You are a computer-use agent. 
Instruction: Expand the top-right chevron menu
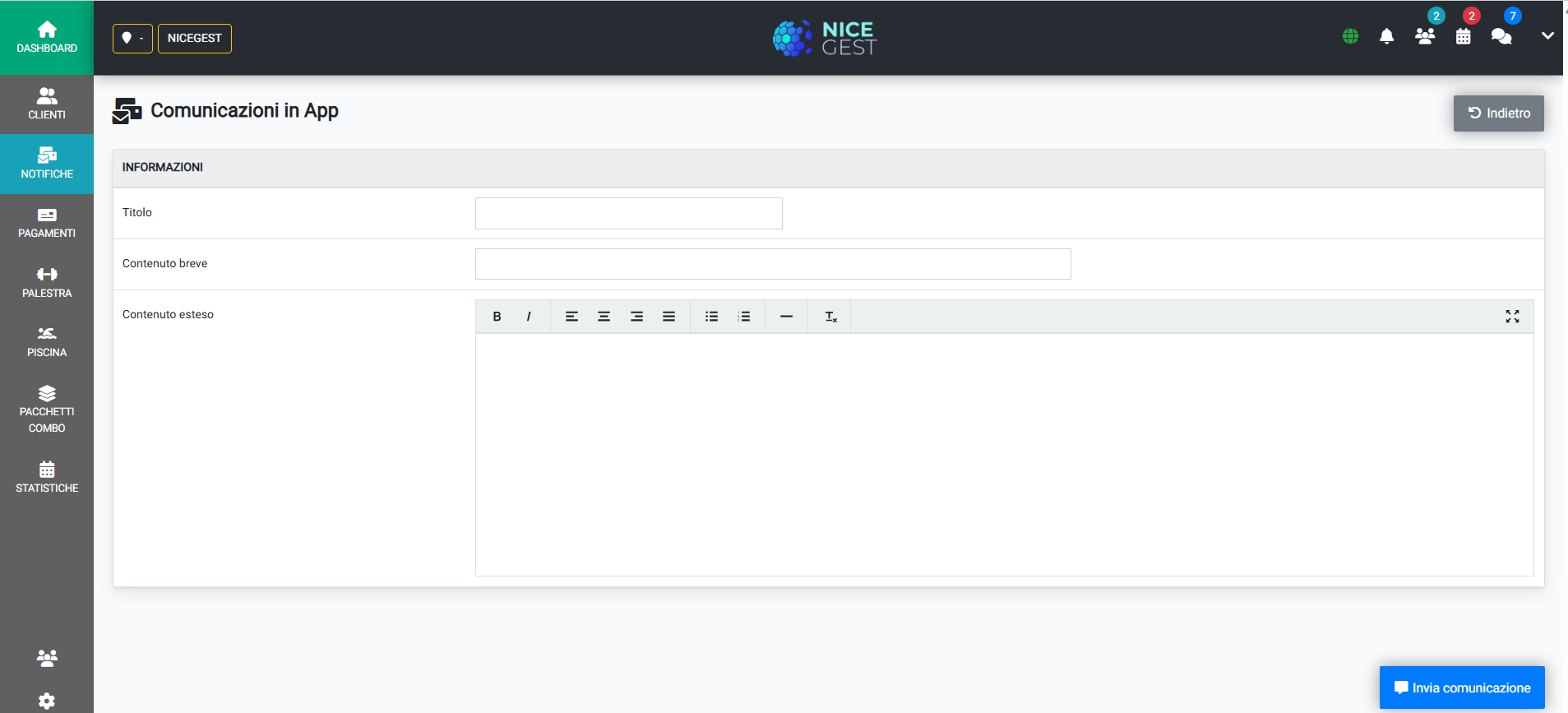click(x=1547, y=36)
